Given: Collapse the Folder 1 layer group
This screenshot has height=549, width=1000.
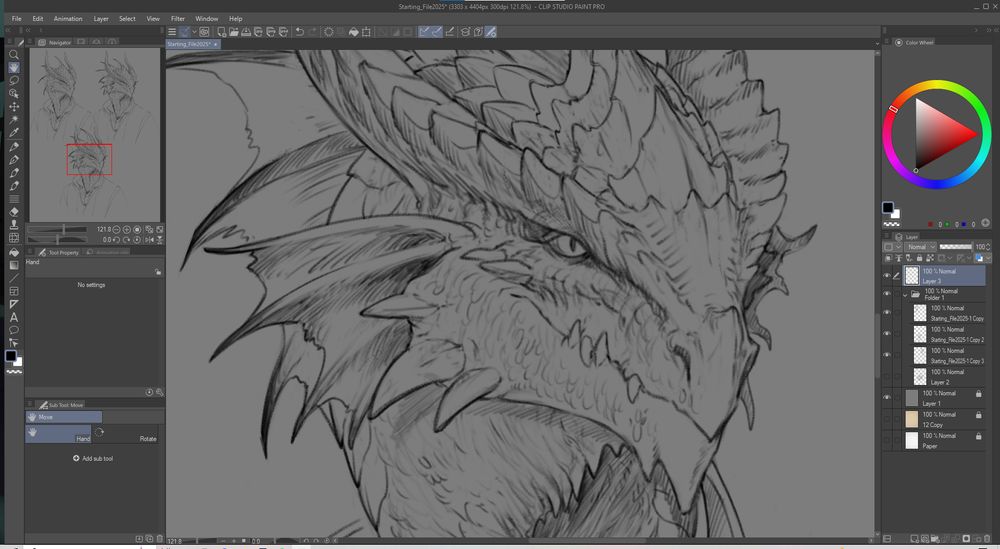Looking at the screenshot, I should [905, 295].
